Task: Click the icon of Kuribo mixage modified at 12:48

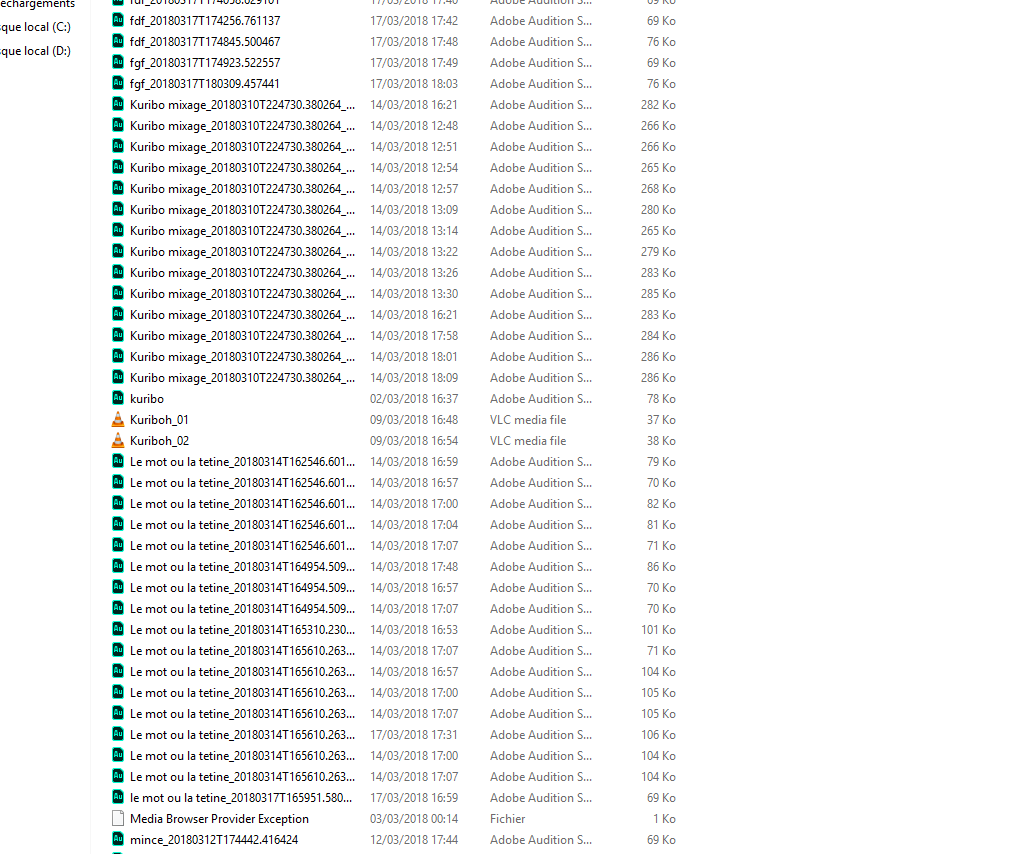Action: coord(118,125)
